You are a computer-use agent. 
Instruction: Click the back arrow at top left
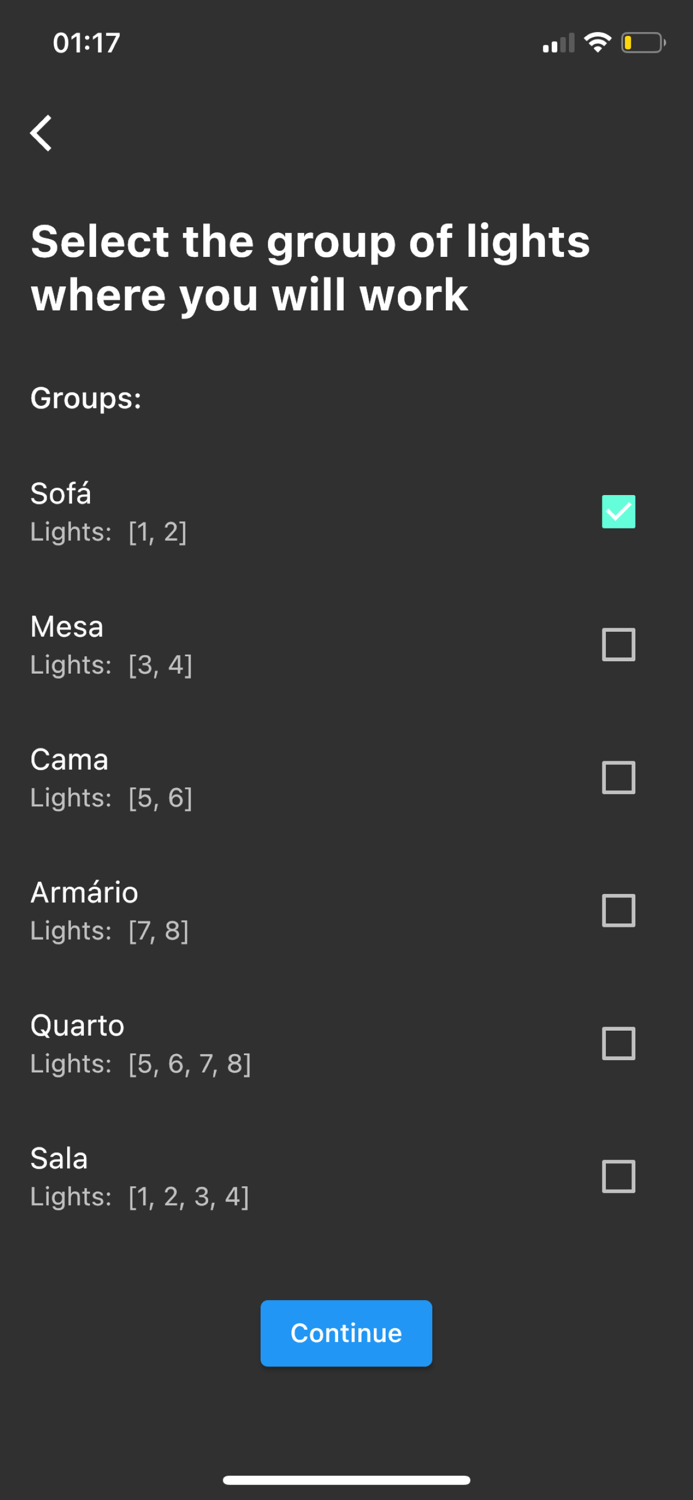pyautogui.click(x=41, y=133)
